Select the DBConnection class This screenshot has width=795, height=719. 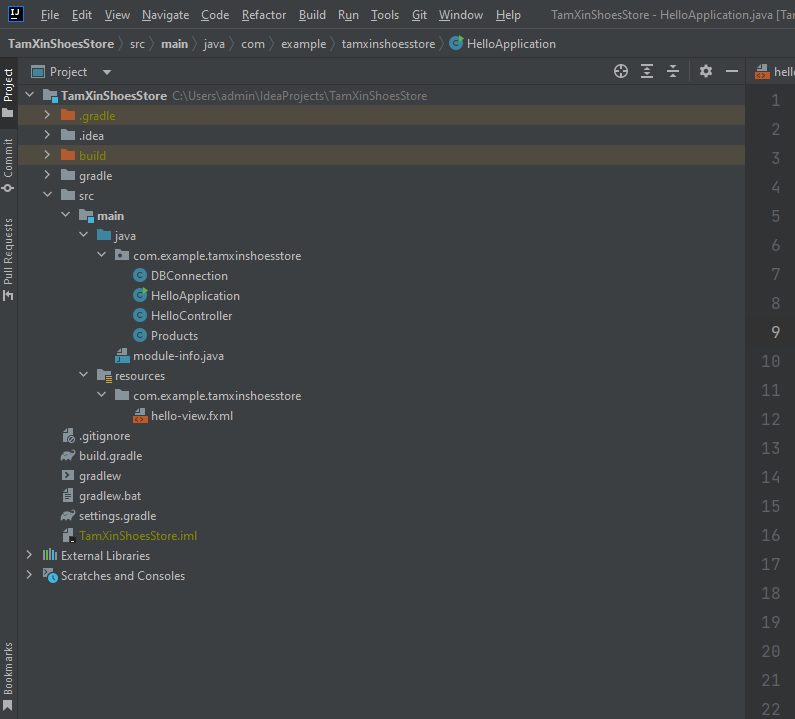pos(189,276)
